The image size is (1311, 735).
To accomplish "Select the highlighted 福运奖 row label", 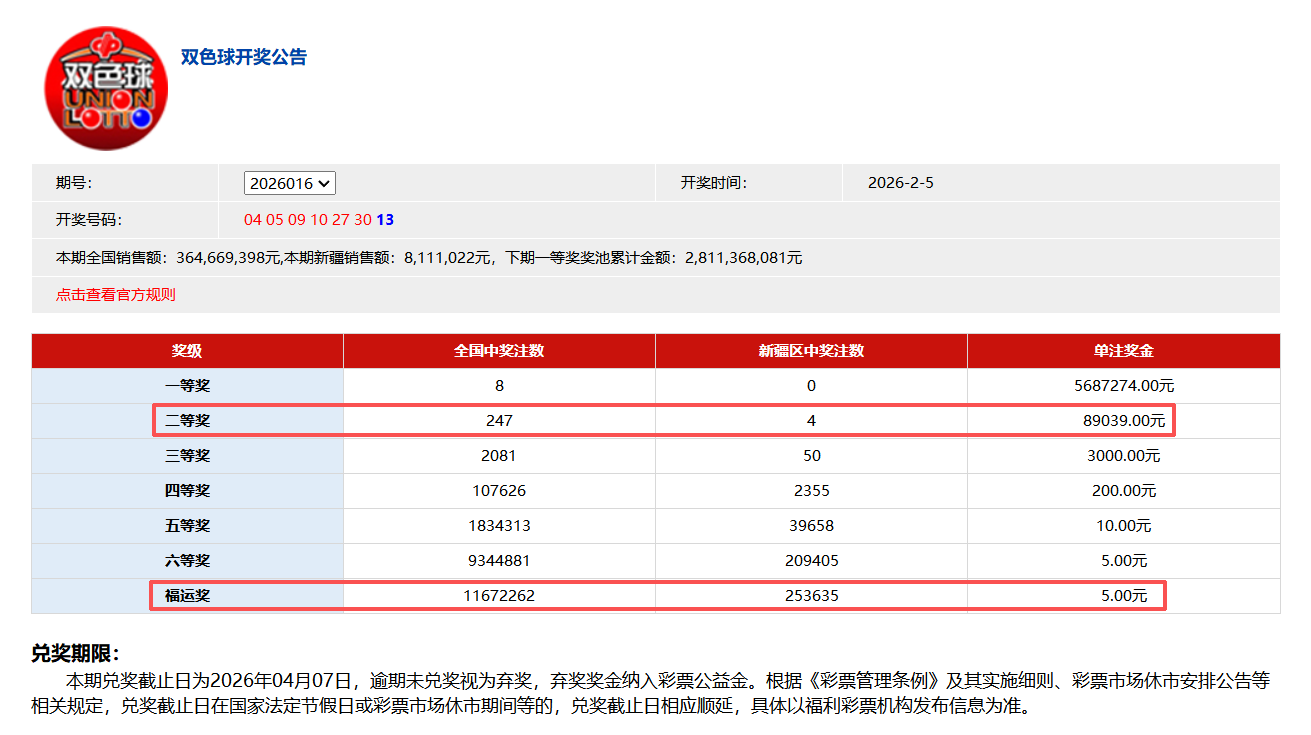I will [x=187, y=596].
